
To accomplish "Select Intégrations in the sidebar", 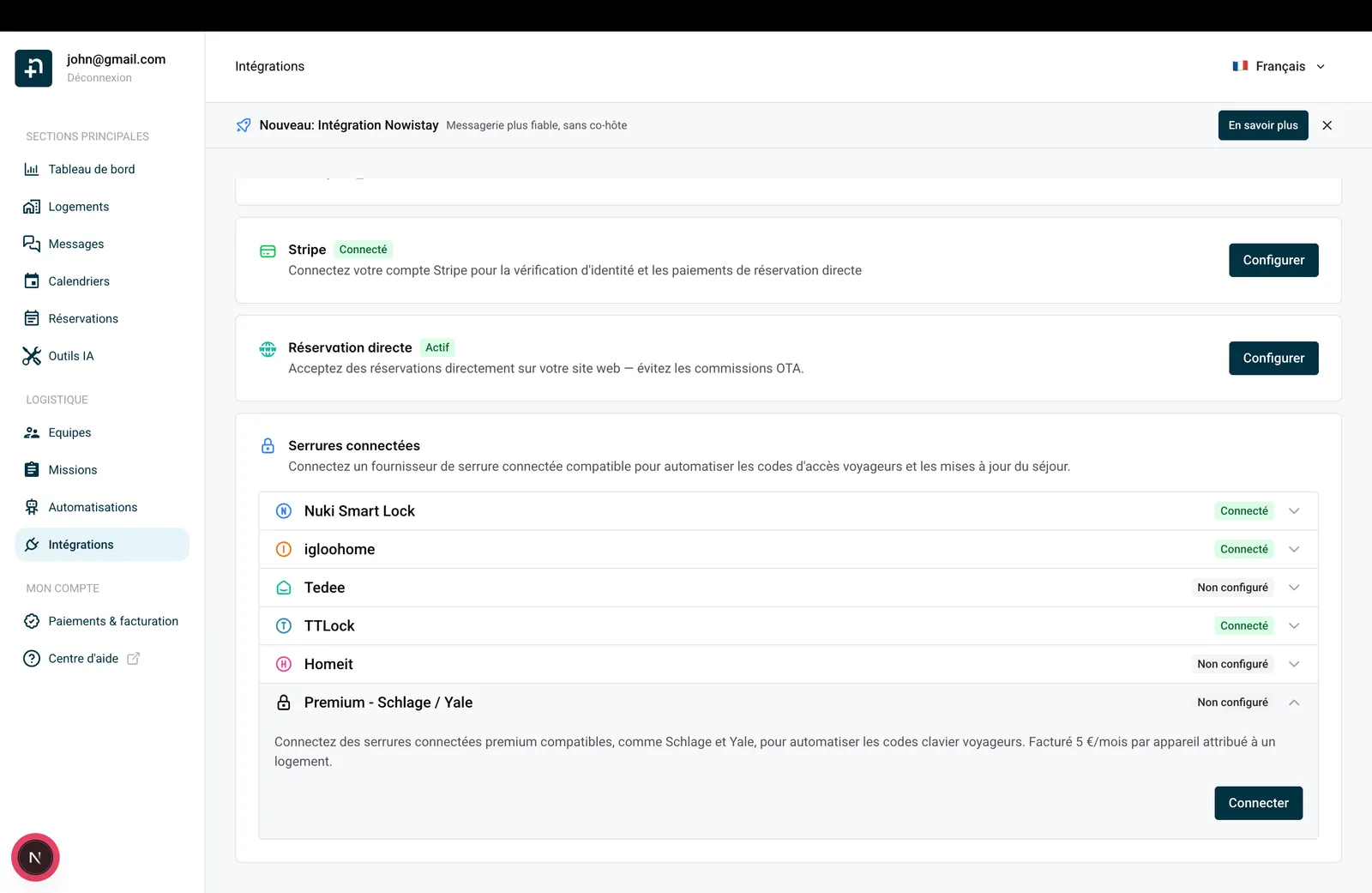I will 102,545.
